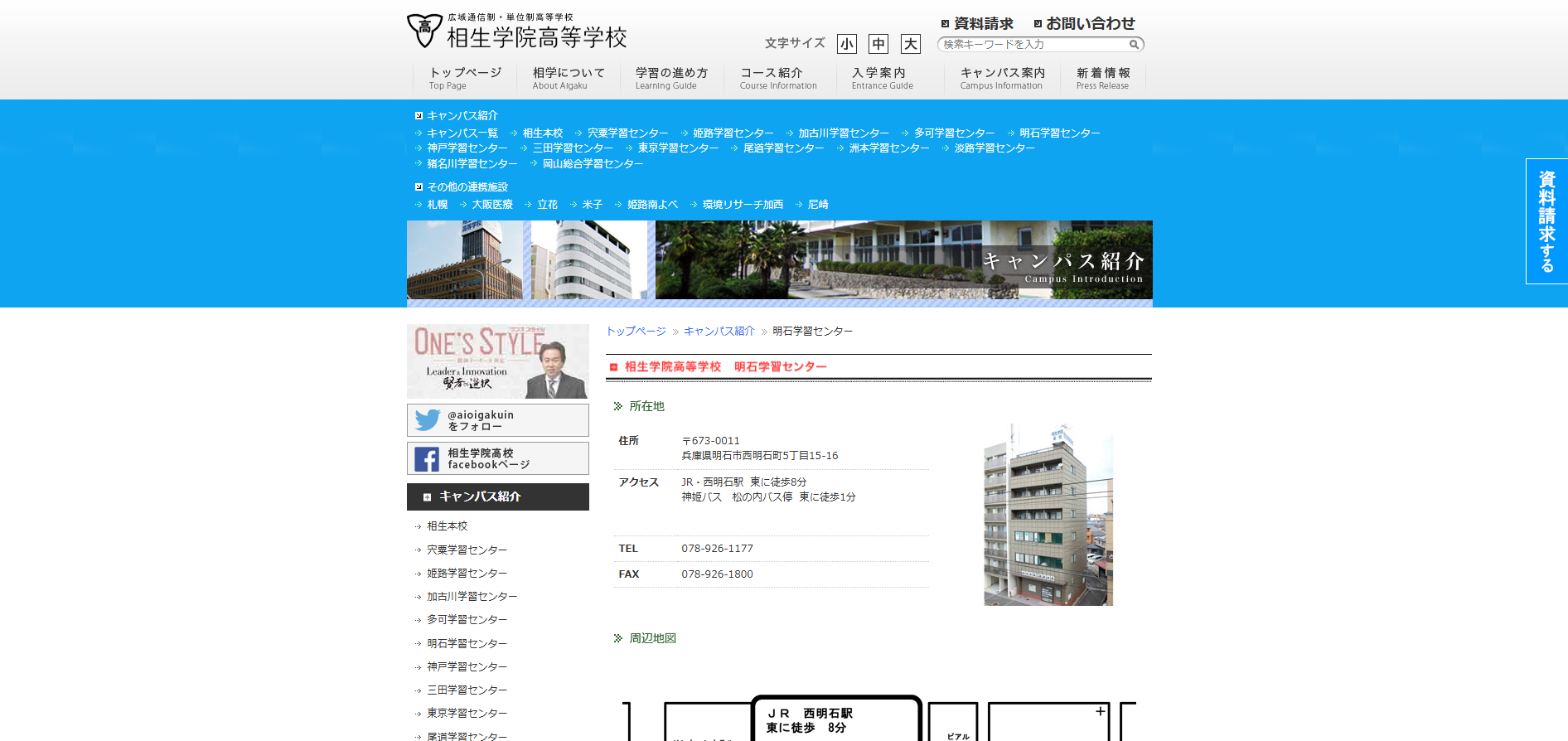The image size is (1568, 741).
Task: Open 岡山総合学習センター in the blue banner
Action: (x=593, y=164)
